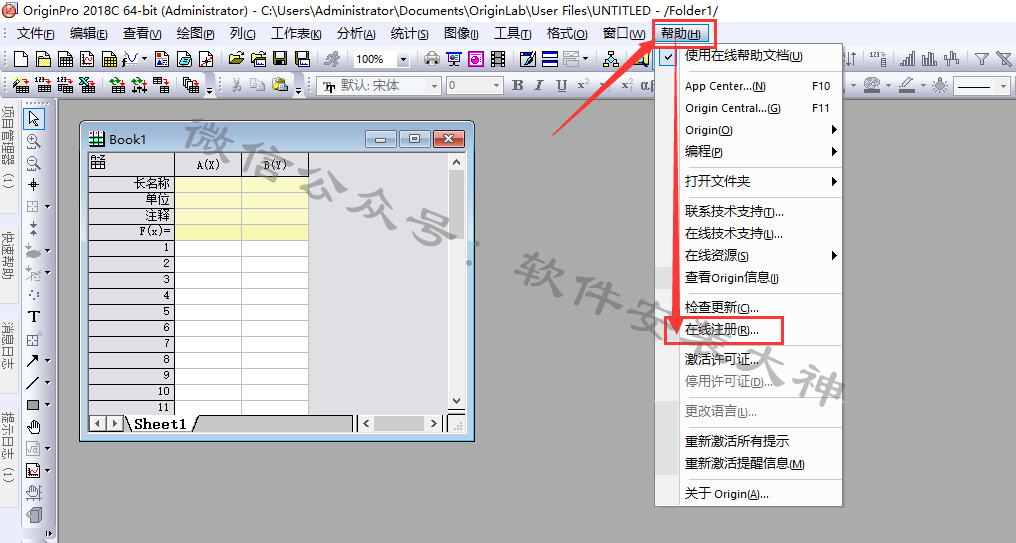Click the funnel Add Filter icon
The image size is (1016, 543).
982,60
